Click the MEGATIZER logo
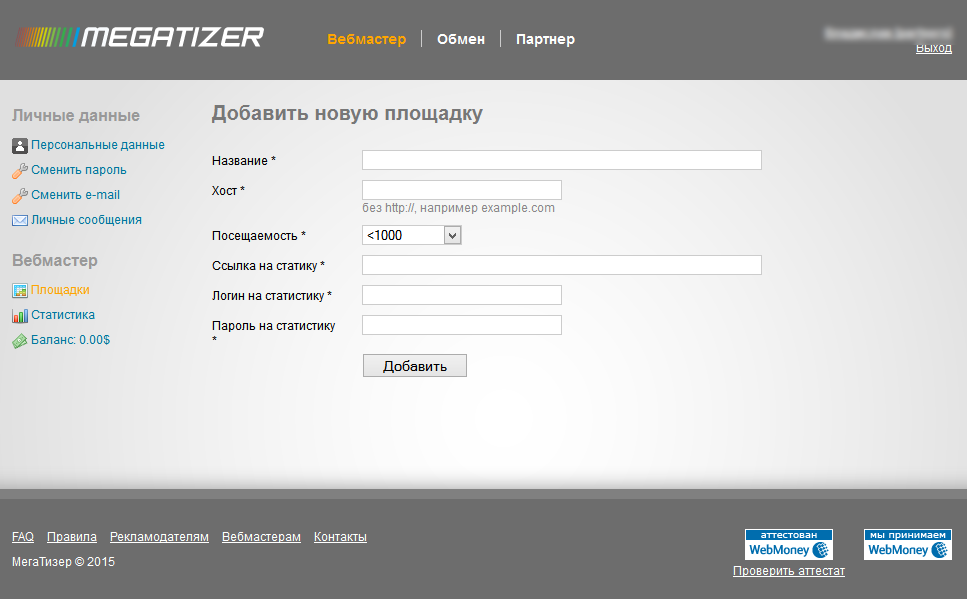 pyautogui.click(x=138, y=36)
